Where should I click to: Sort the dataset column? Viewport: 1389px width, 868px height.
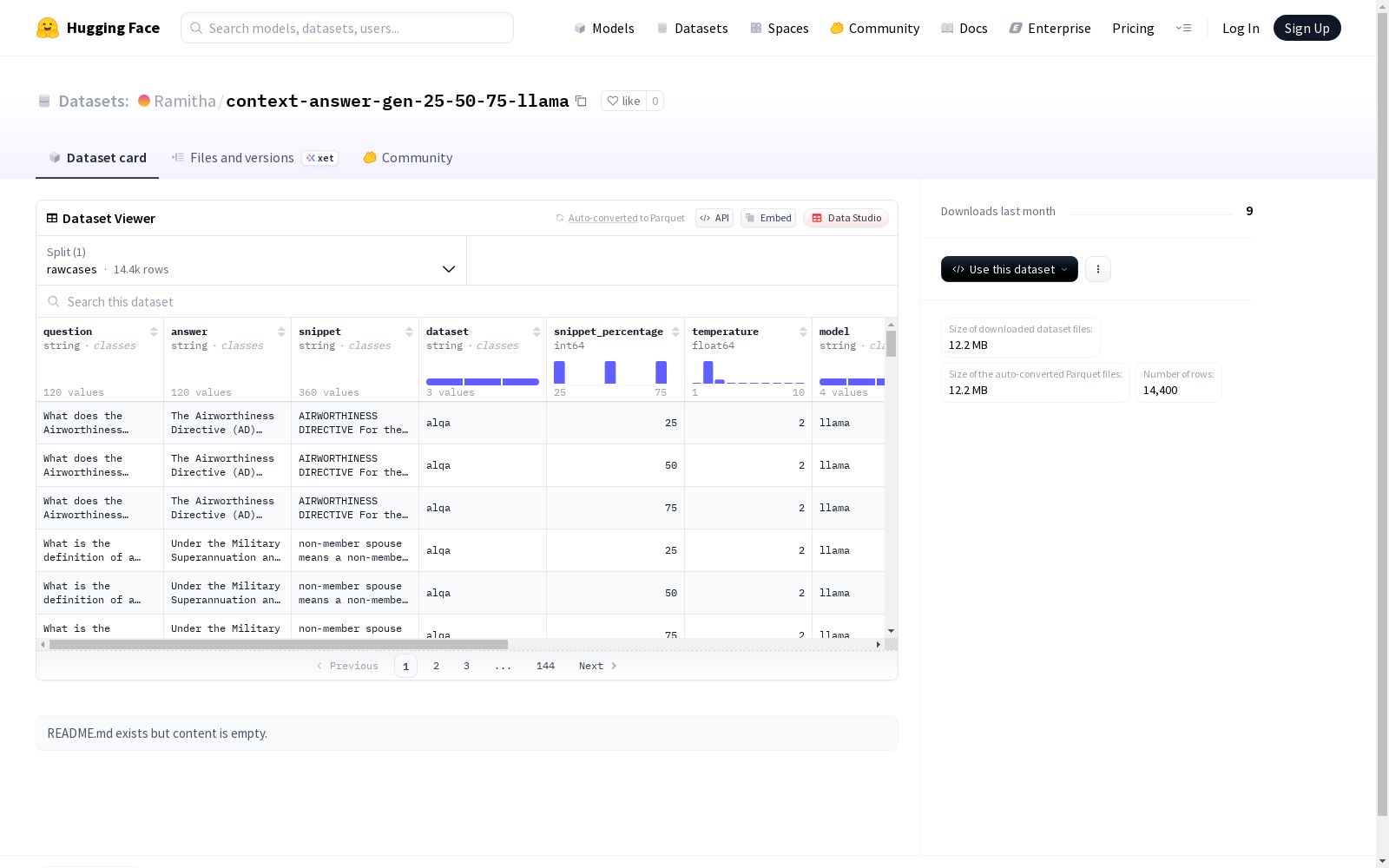[x=537, y=332]
